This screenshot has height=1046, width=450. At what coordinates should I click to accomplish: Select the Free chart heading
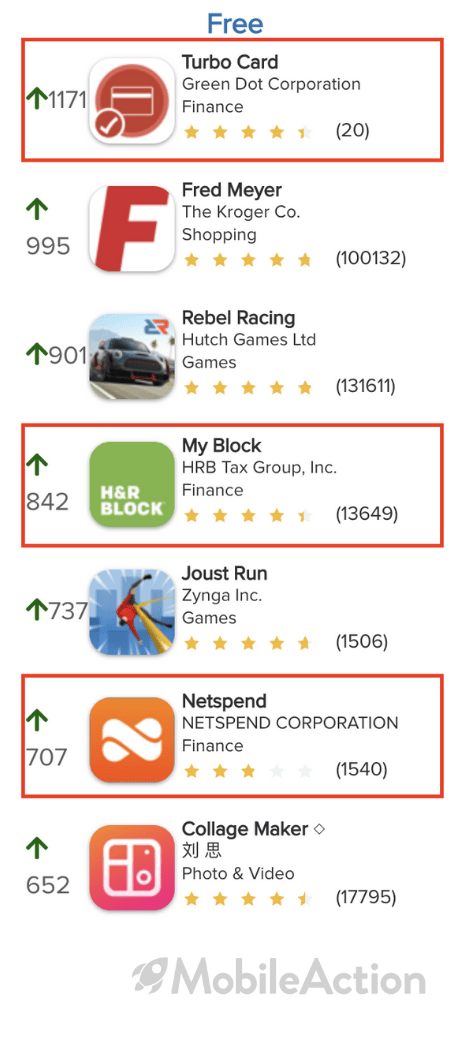pyautogui.click(x=235, y=24)
